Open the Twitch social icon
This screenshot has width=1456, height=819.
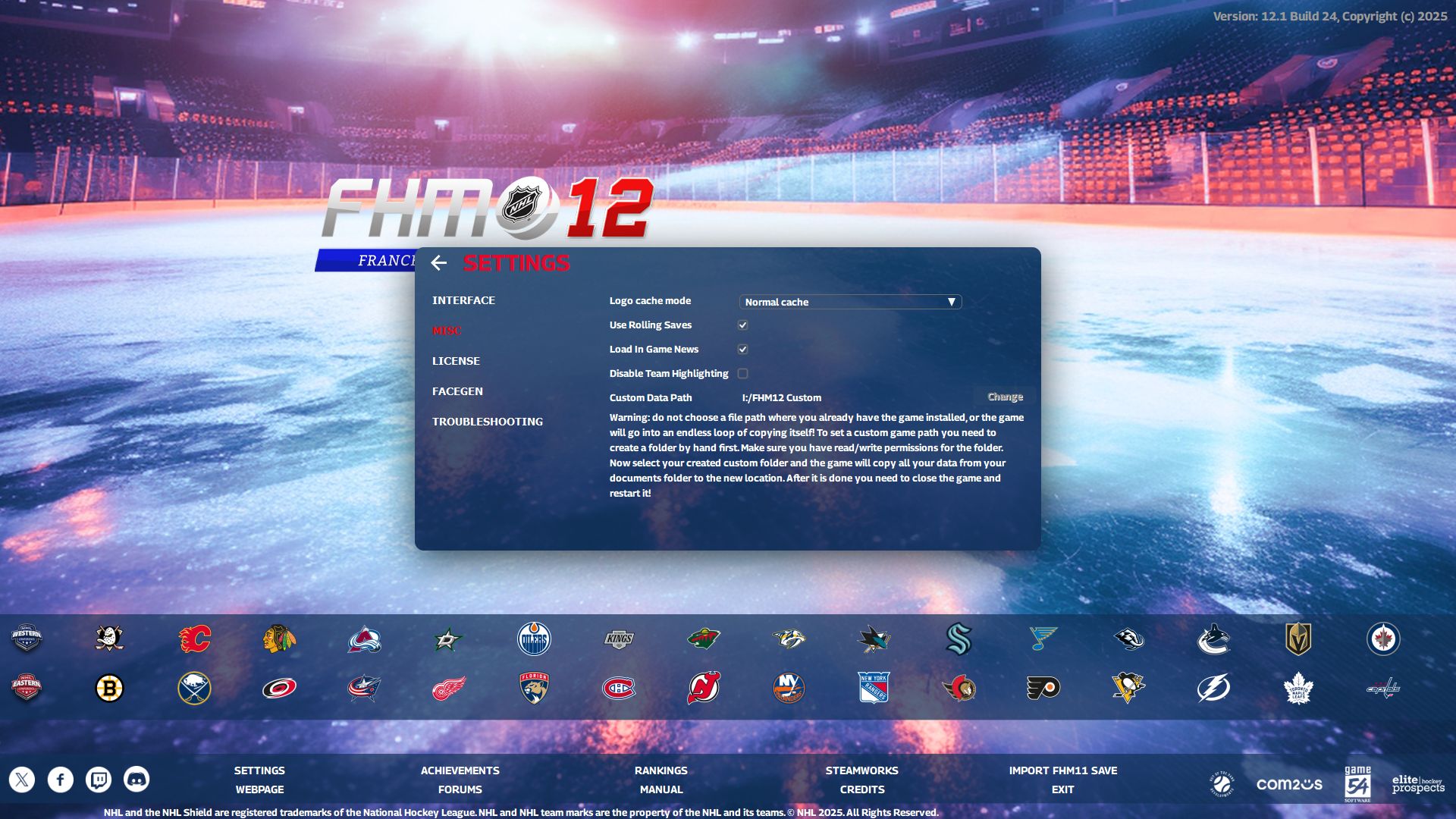[99, 779]
